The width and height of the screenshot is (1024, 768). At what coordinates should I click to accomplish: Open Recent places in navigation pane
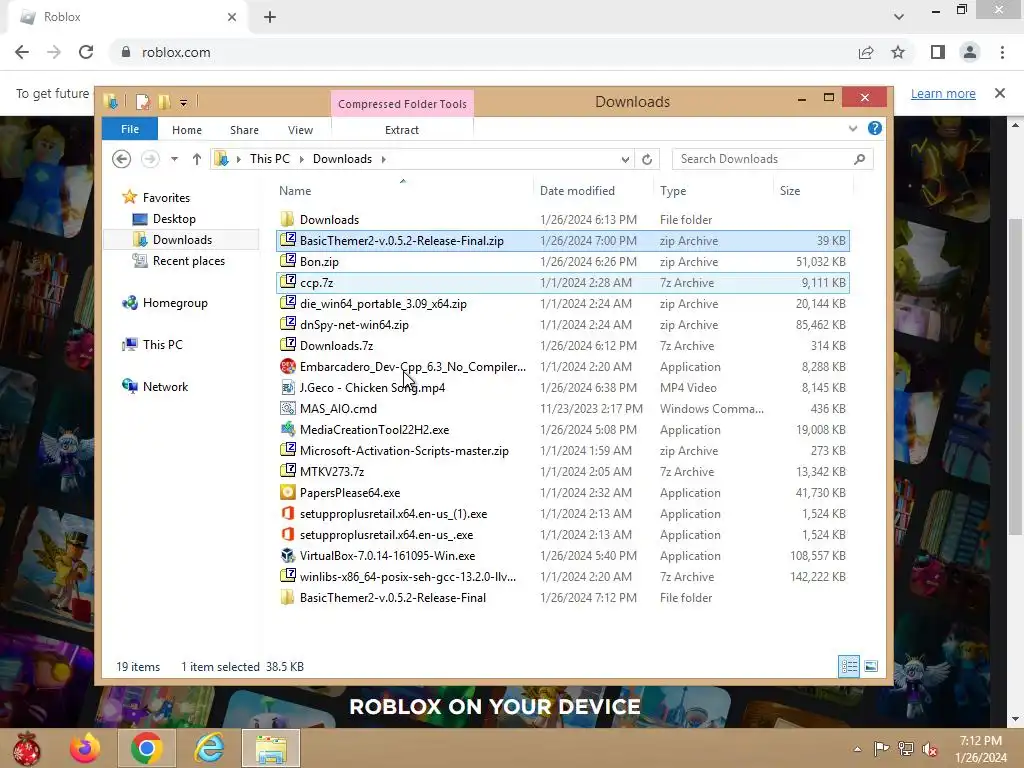[189, 261]
